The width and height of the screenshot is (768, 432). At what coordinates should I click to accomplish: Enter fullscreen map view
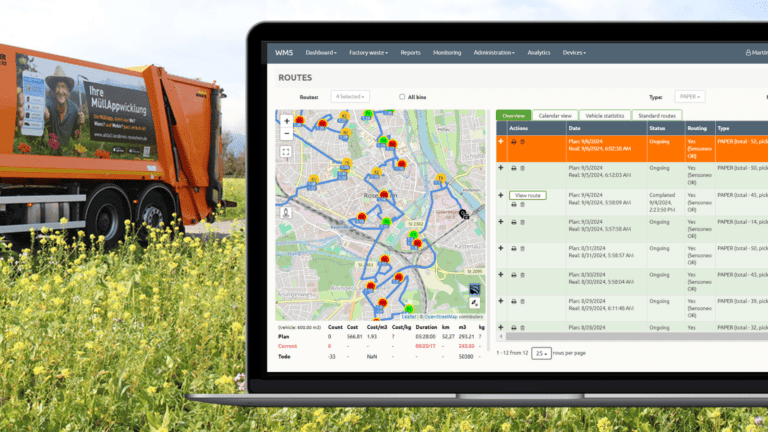(287, 152)
